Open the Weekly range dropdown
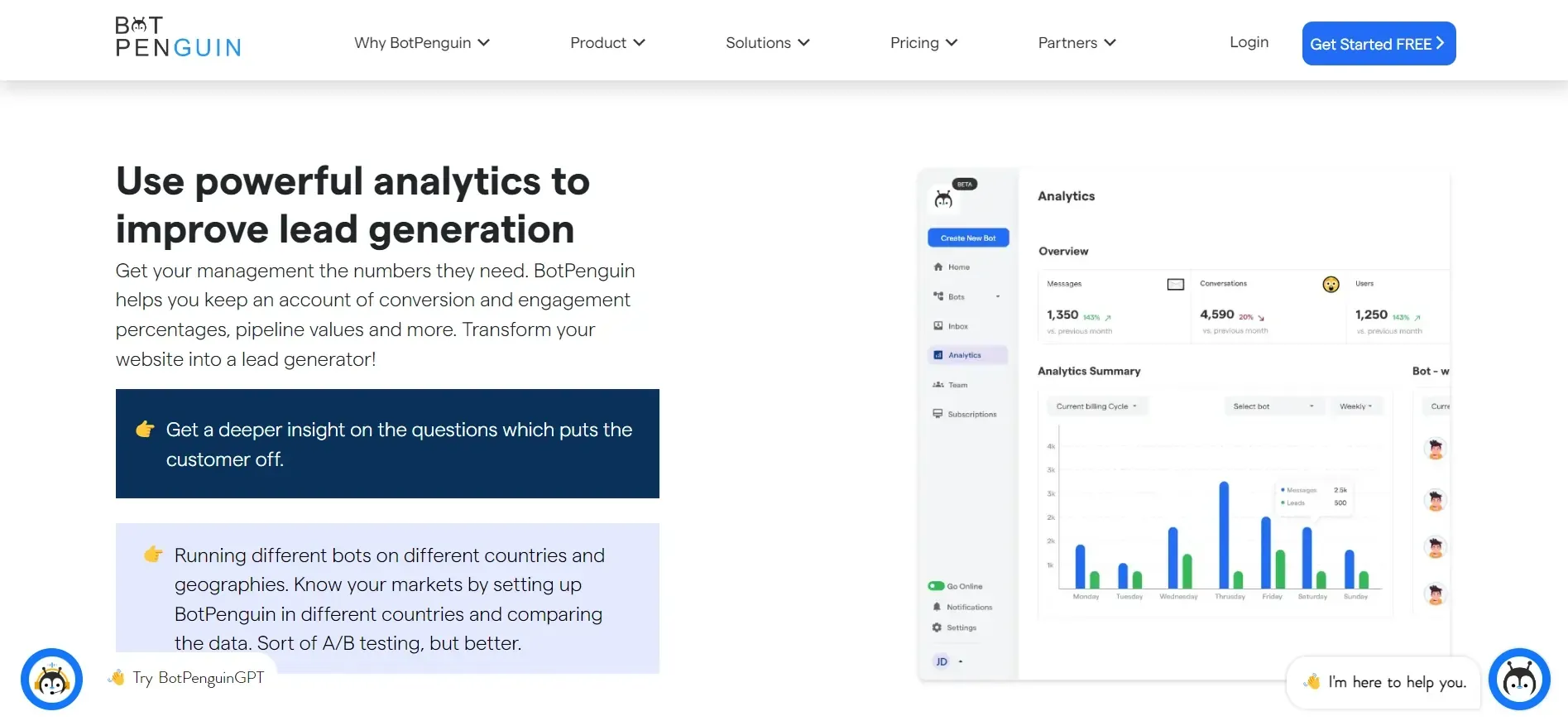Image resolution: width=1568 pixels, height=721 pixels. tap(1355, 406)
